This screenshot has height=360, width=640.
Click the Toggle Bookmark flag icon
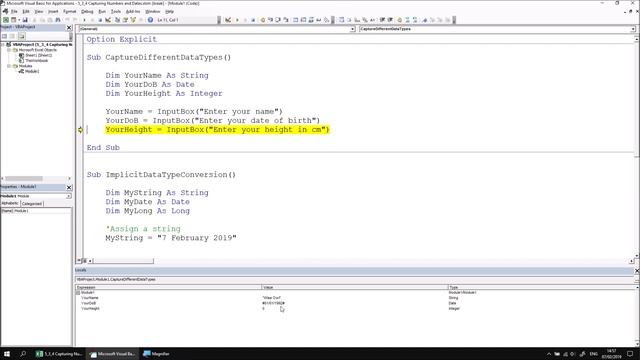click(424, 20)
